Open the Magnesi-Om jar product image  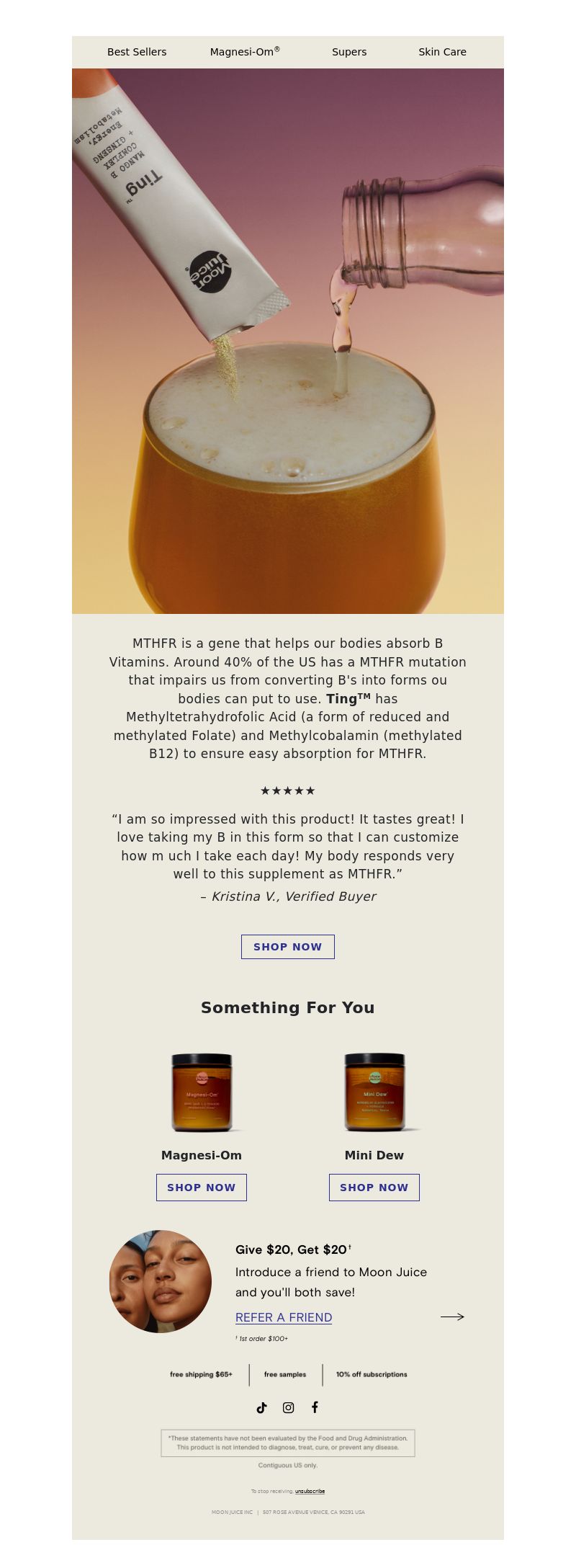[x=202, y=1092]
